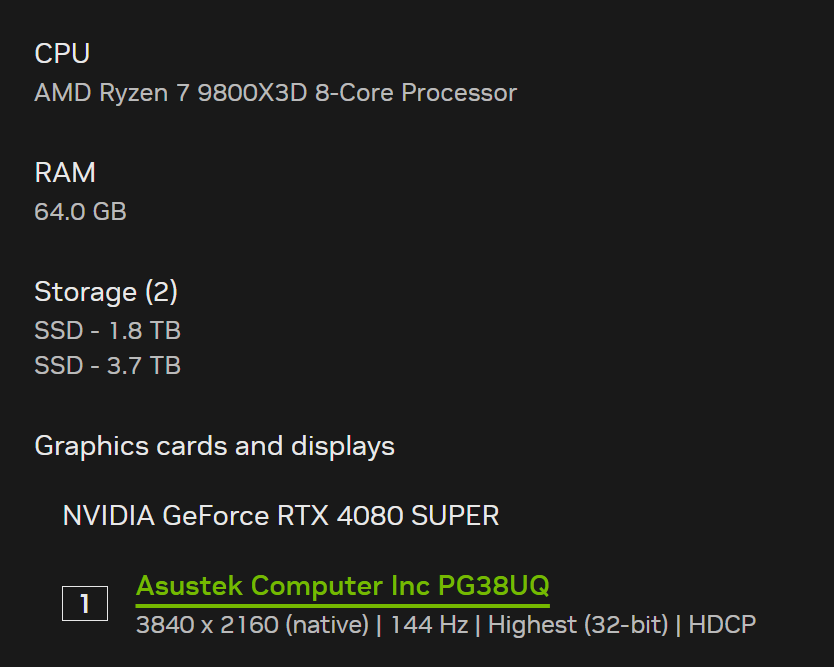Click the CPU section heading
The height and width of the screenshot is (667, 834).
(62, 53)
